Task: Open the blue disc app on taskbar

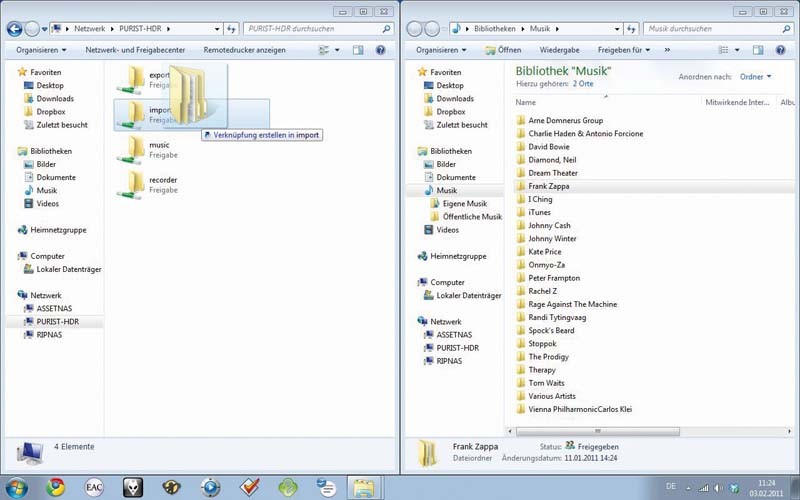Action: pyautogui.click(x=210, y=488)
